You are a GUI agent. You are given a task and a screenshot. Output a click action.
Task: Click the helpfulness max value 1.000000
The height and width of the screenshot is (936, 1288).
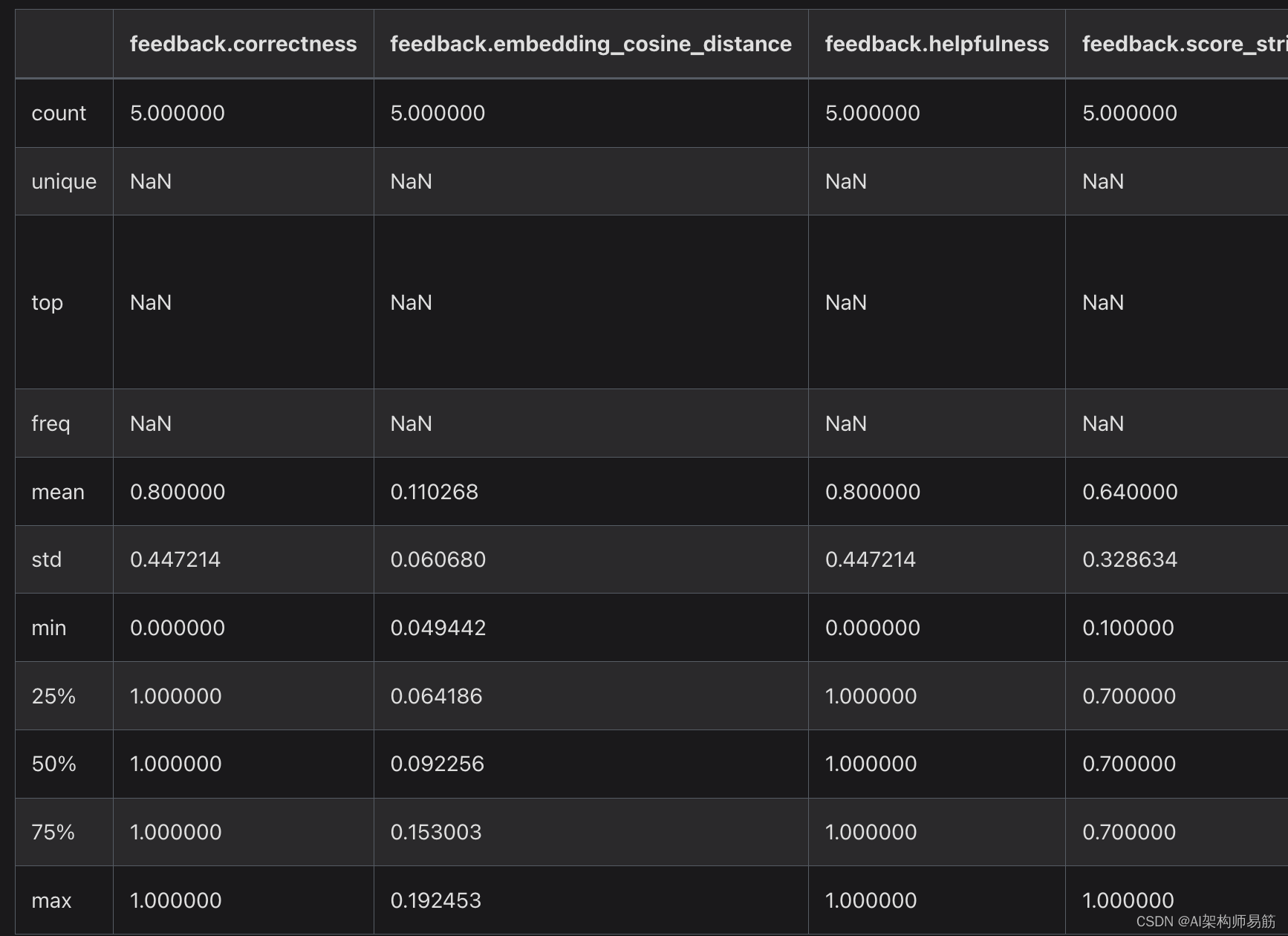point(871,900)
